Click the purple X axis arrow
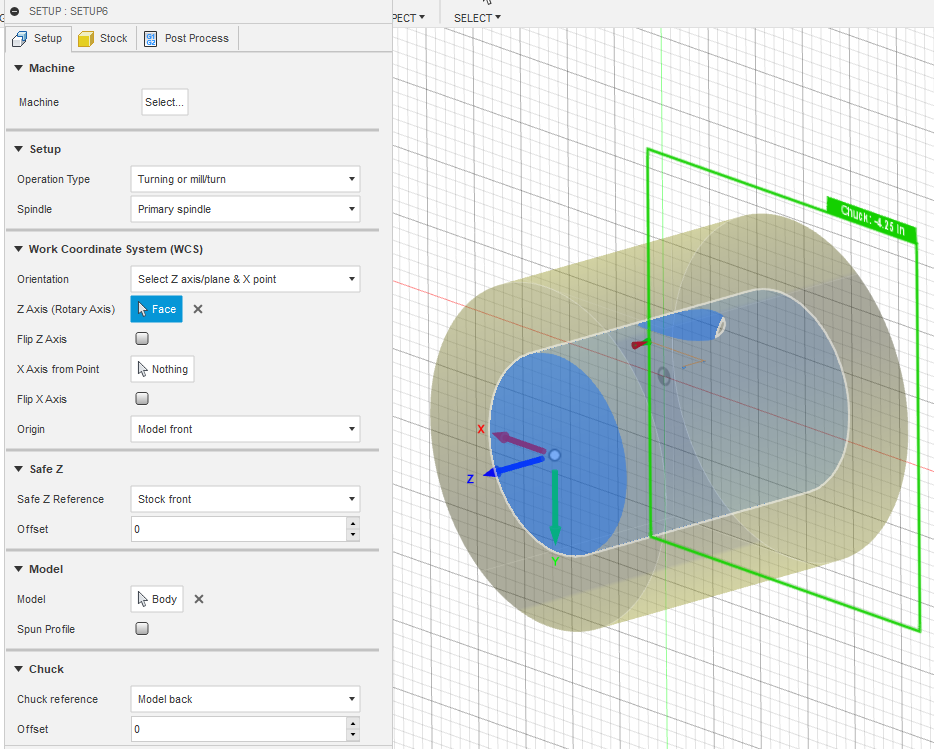The height and width of the screenshot is (749, 934). [518, 442]
